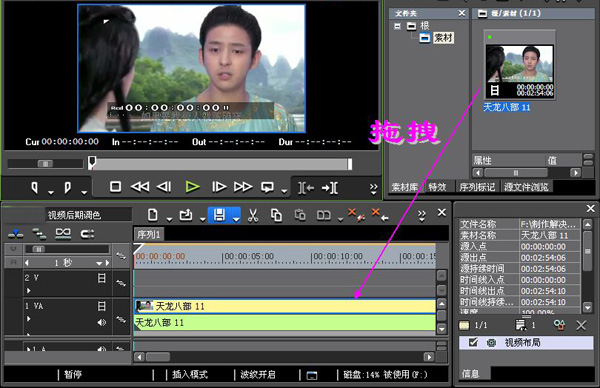Click the Cut scissors icon
Image resolution: width=600 pixels, height=388 pixels.
pos(253,215)
